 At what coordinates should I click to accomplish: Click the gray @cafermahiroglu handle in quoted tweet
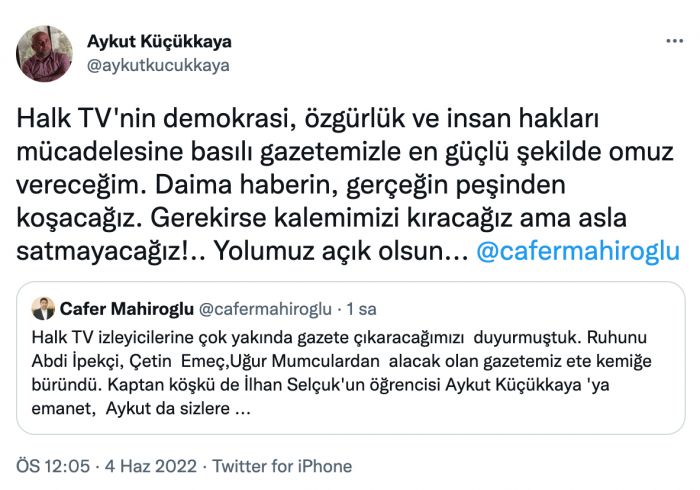point(264,307)
